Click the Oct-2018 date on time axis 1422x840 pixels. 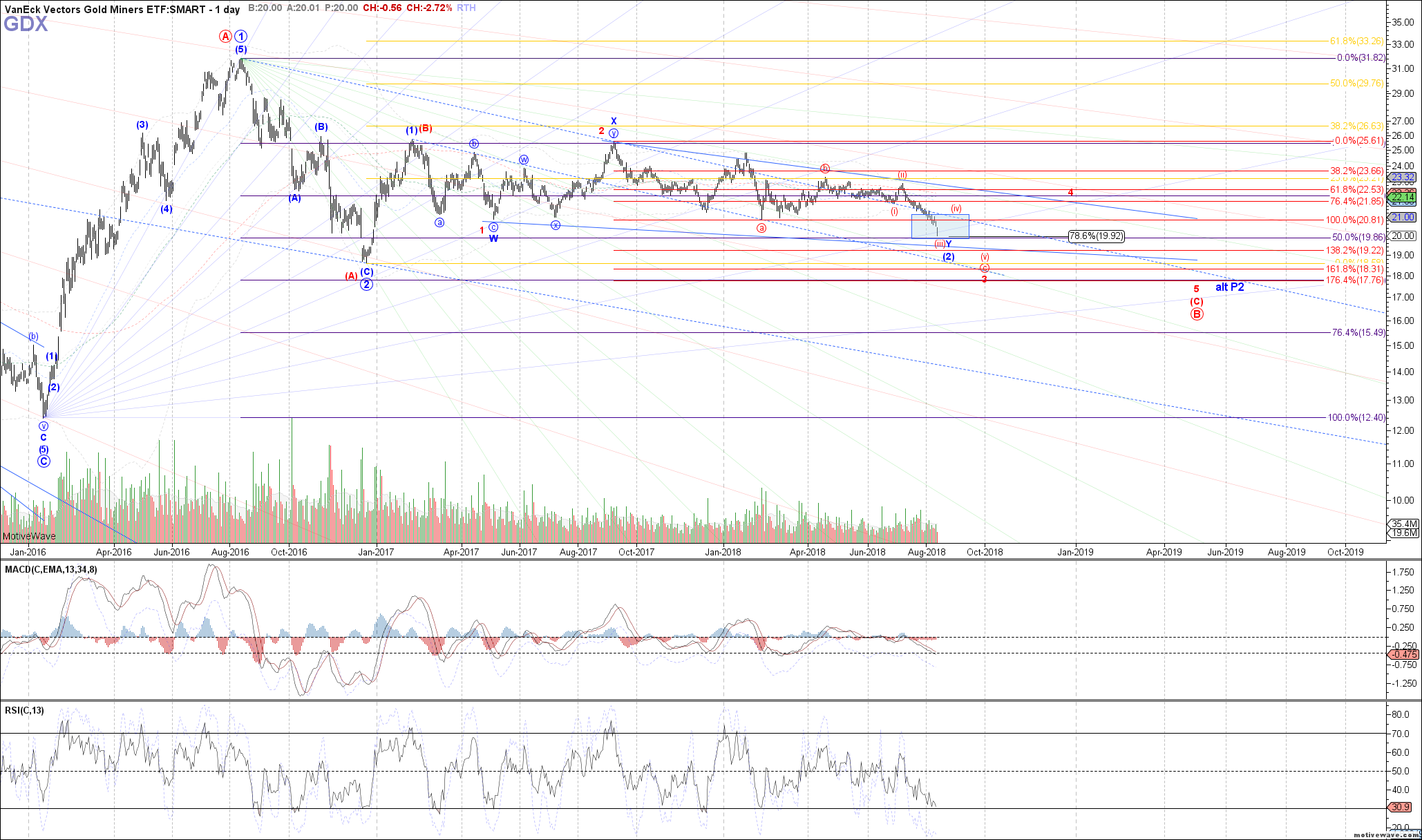[985, 552]
